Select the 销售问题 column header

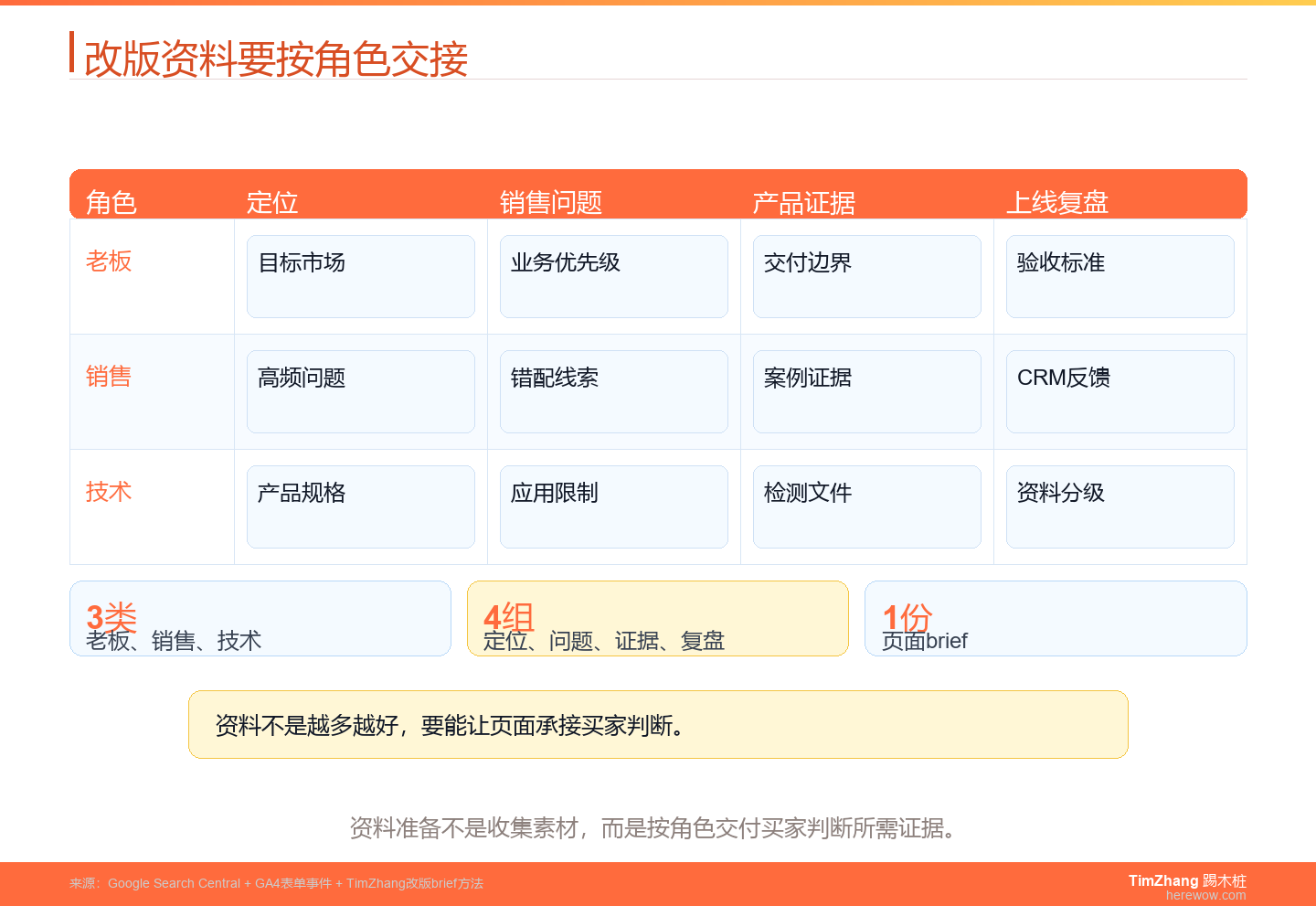coord(551,202)
